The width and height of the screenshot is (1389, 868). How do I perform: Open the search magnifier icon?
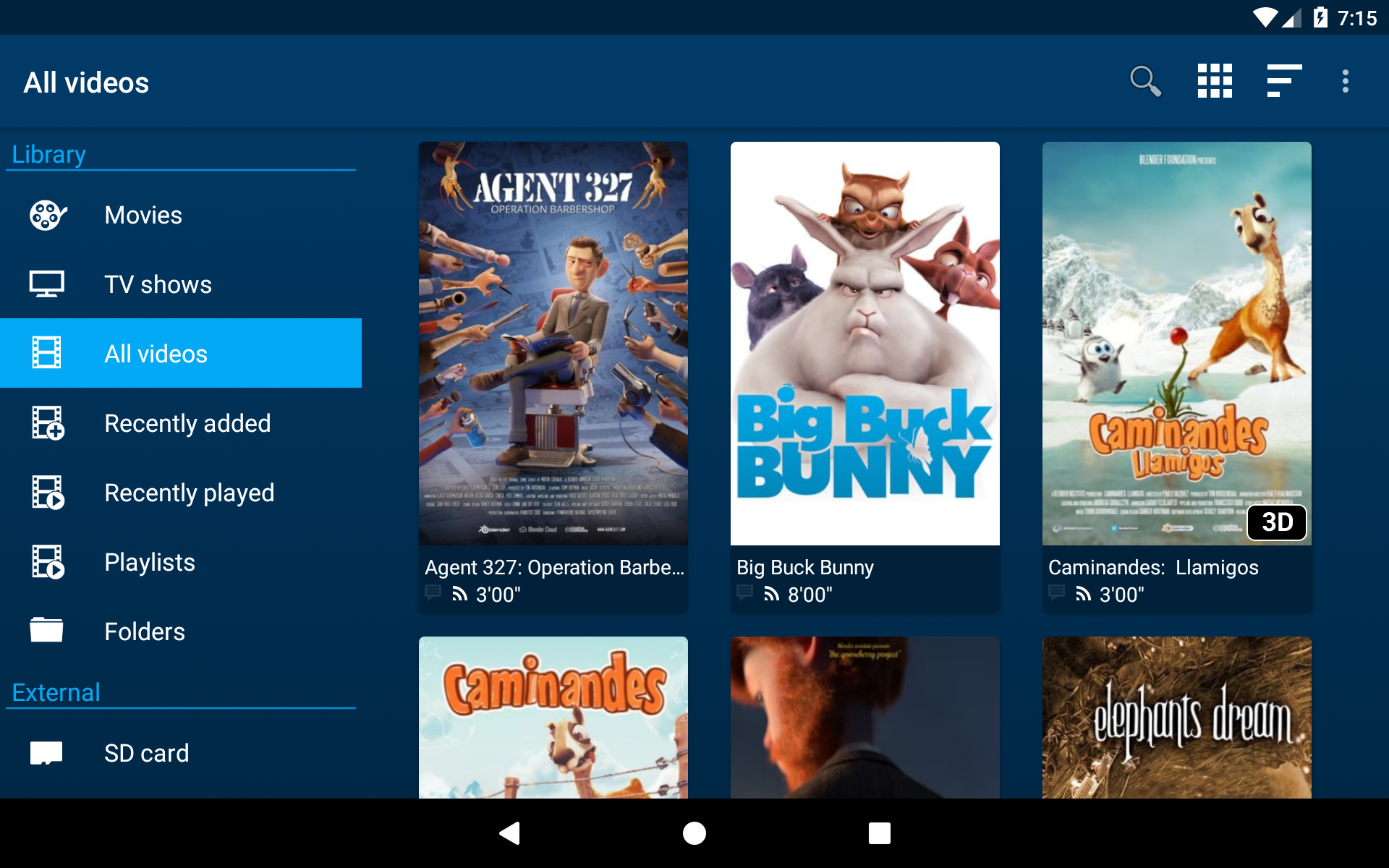coord(1145,81)
